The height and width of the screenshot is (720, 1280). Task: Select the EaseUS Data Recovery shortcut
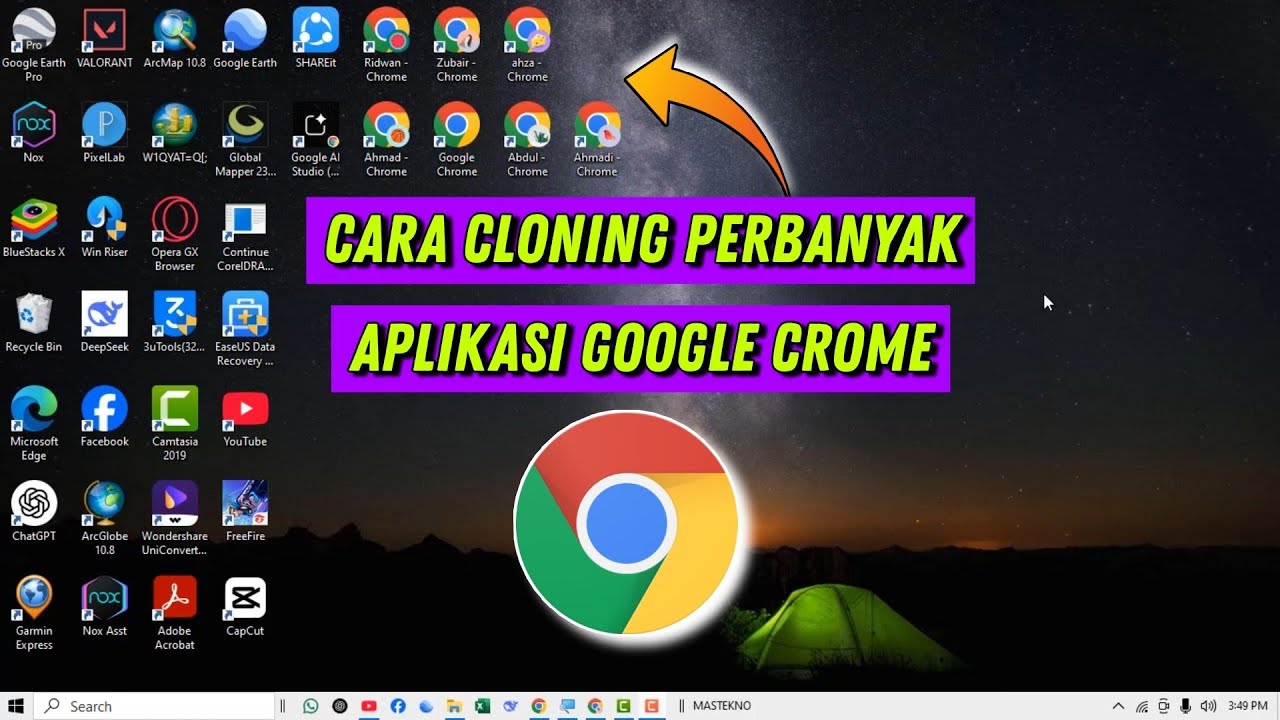tap(245, 329)
